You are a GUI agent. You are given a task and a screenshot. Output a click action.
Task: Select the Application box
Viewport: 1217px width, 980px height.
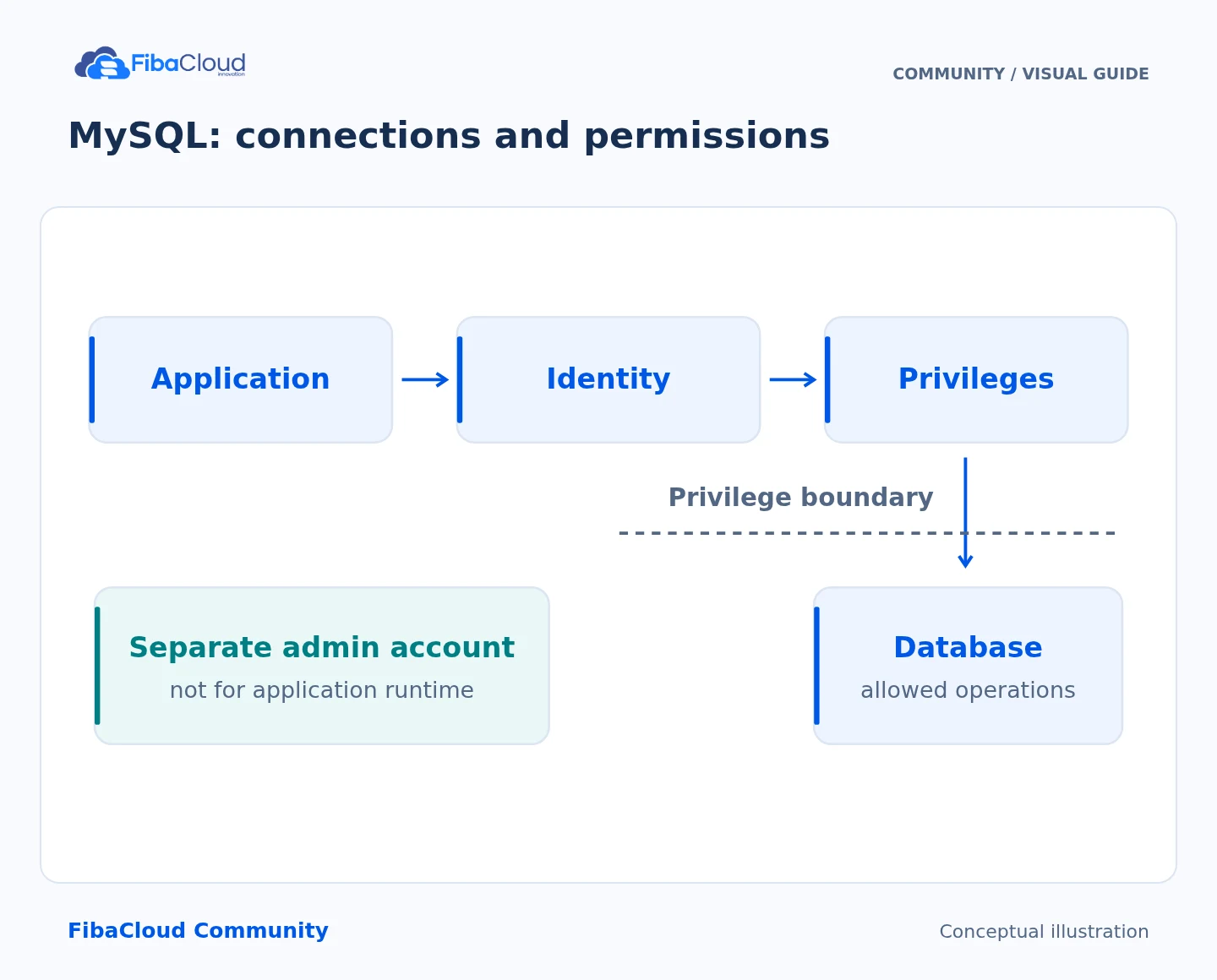click(241, 379)
